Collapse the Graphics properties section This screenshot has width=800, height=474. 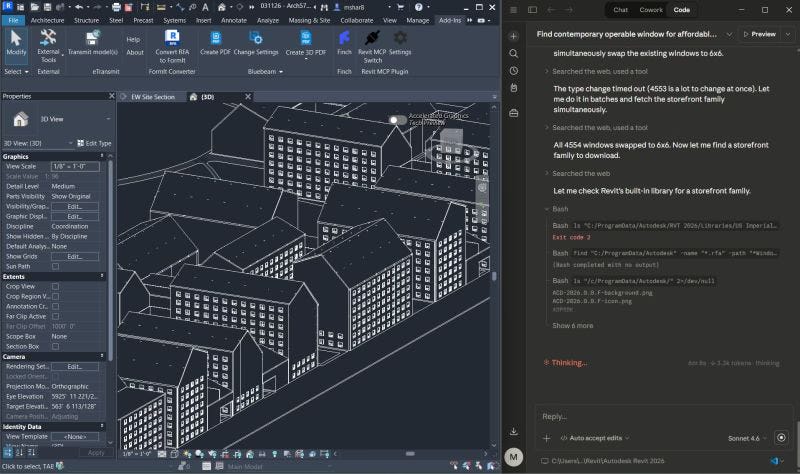102,156
